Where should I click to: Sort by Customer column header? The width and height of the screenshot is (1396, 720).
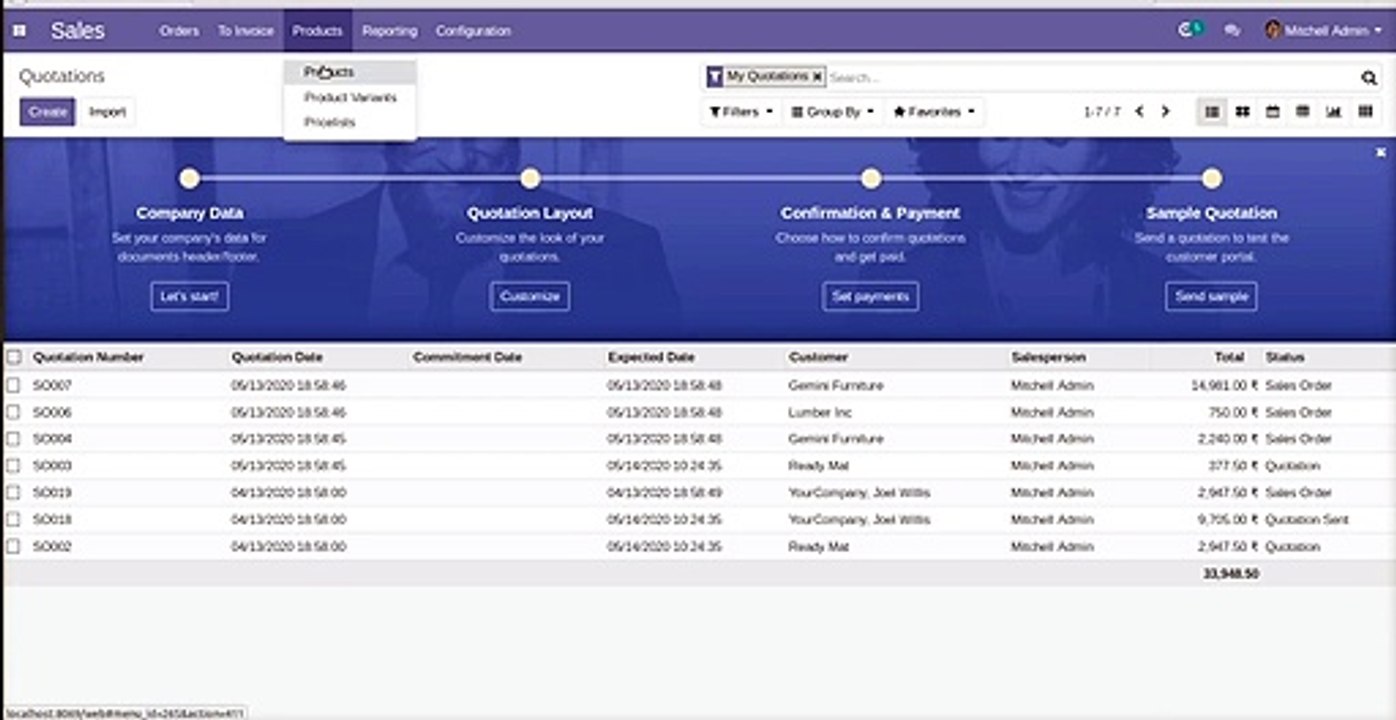point(818,357)
